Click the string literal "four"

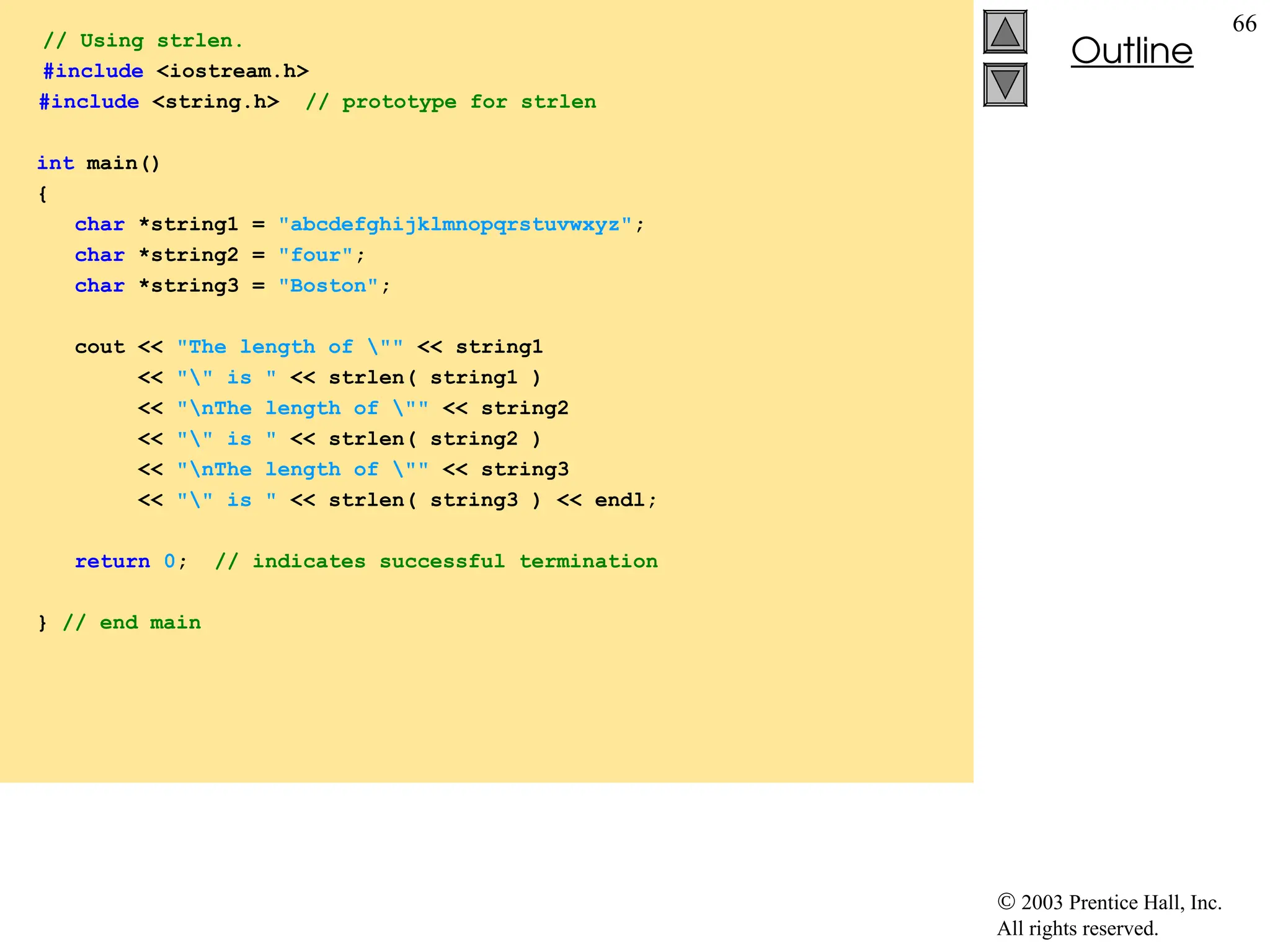point(316,255)
